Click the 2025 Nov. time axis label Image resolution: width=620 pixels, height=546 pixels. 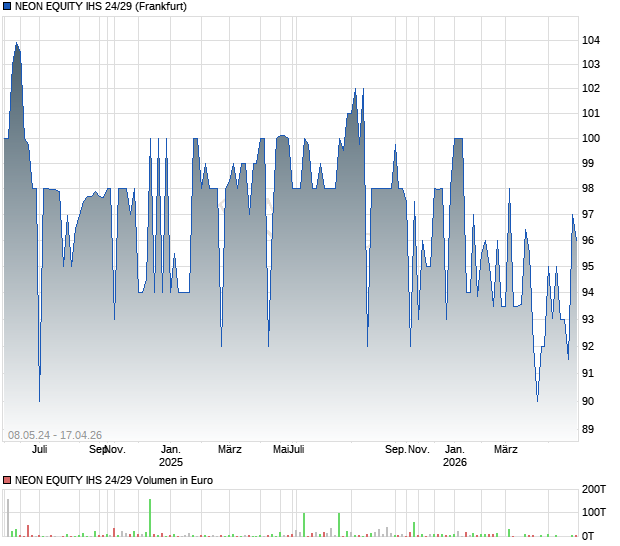418,450
